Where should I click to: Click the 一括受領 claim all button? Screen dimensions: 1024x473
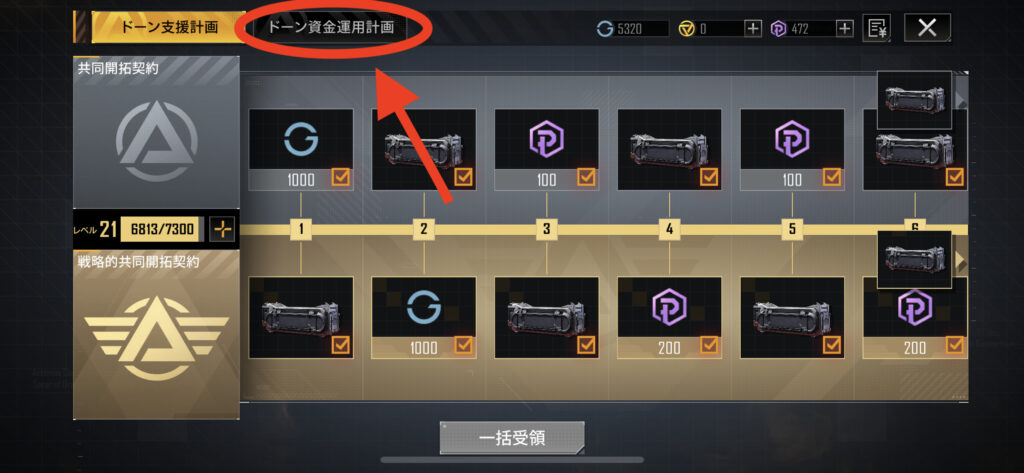[x=512, y=438]
